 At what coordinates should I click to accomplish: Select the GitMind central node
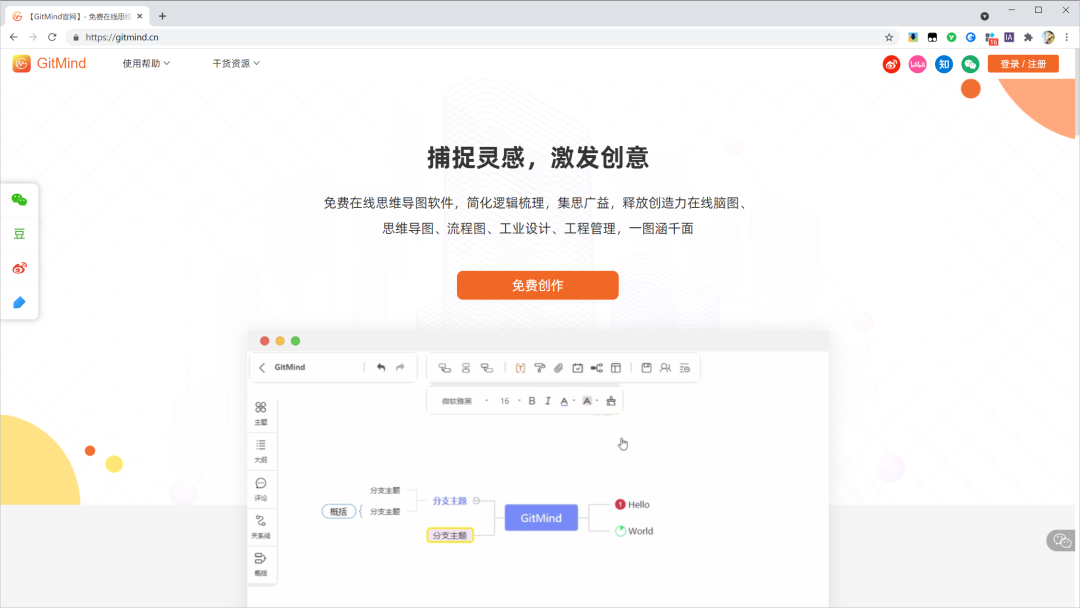pos(541,518)
